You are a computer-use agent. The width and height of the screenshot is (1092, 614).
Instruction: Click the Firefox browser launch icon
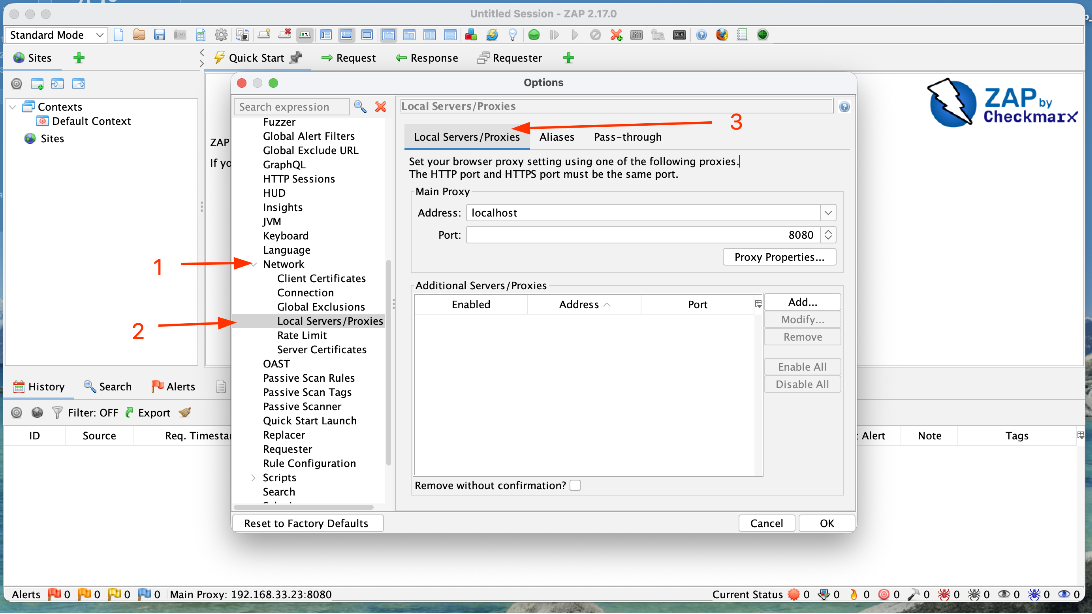coord(722,35)
